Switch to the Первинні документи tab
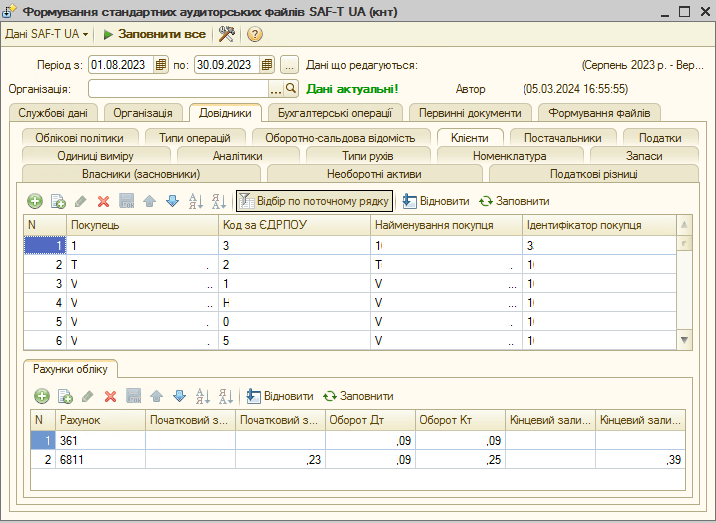 point(470,113)
